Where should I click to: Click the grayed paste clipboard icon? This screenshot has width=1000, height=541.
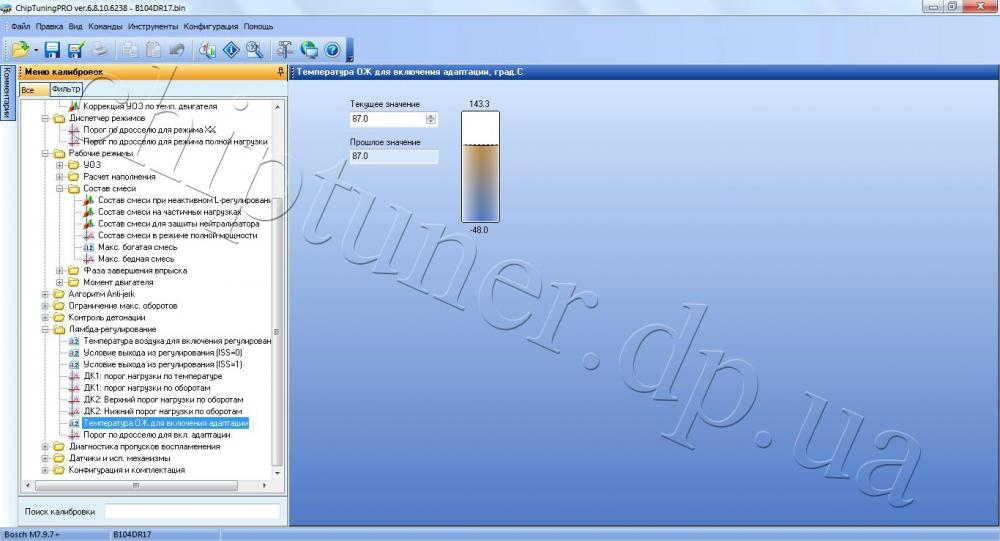pos(153,50)
